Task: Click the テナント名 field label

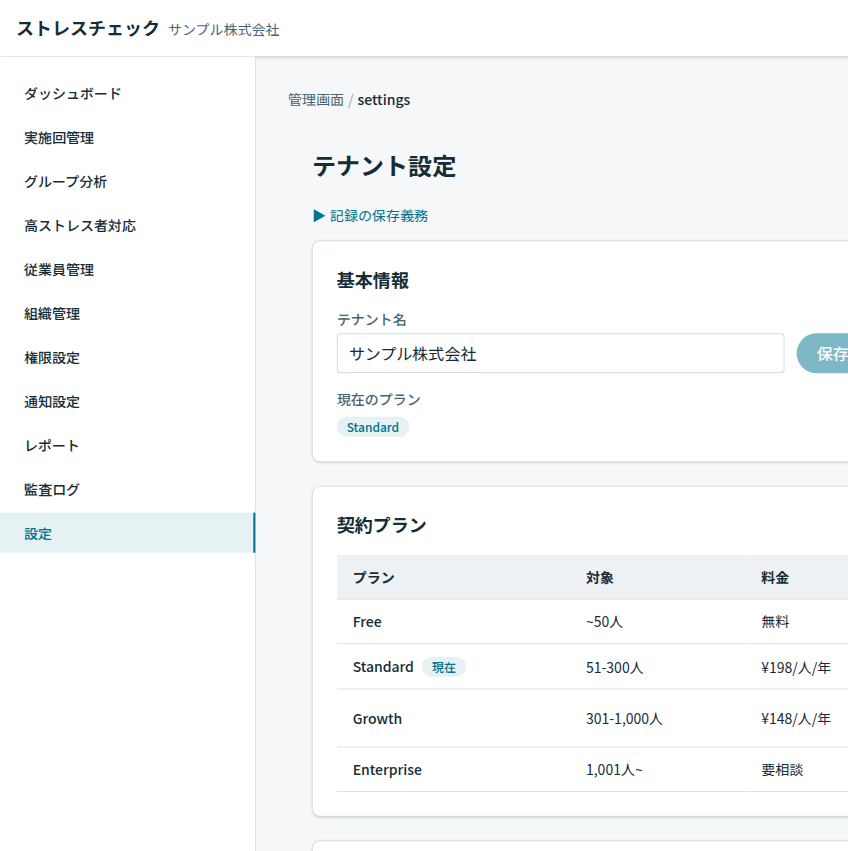Action: pyautogui.click(x=372, y=320)
